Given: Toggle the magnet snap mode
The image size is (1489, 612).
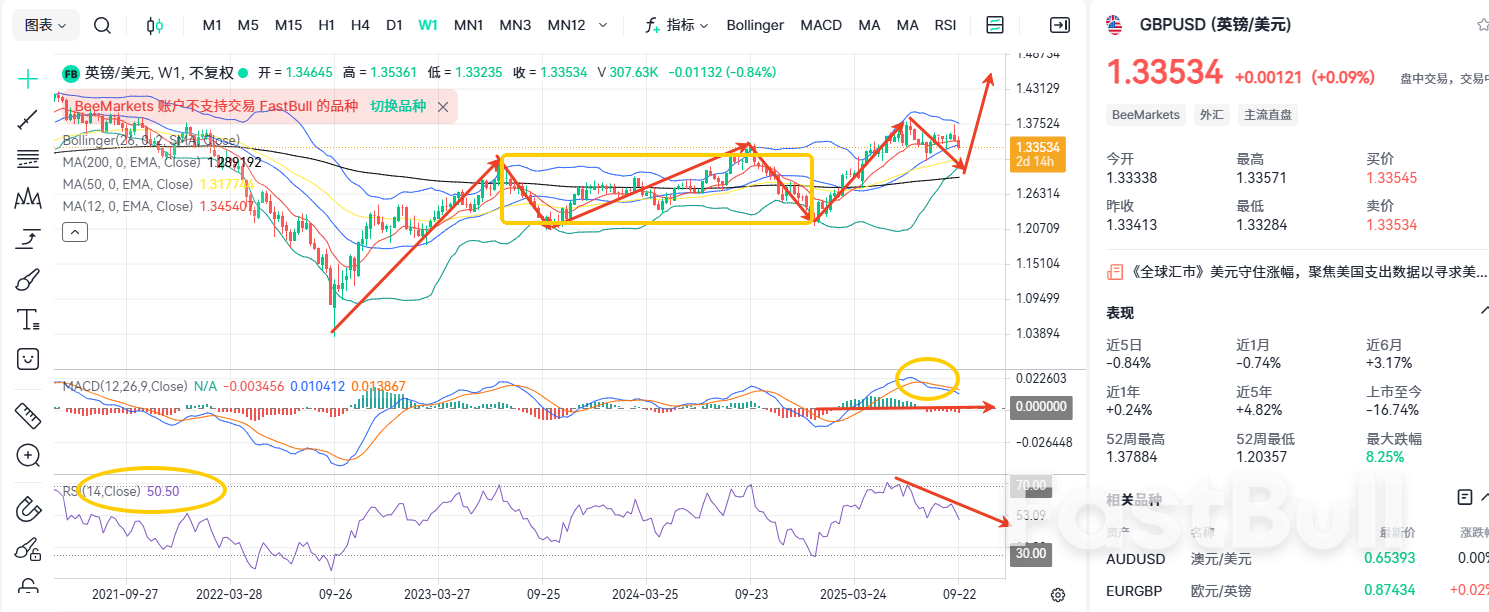Looking at the screenshot, I should 28,509.
